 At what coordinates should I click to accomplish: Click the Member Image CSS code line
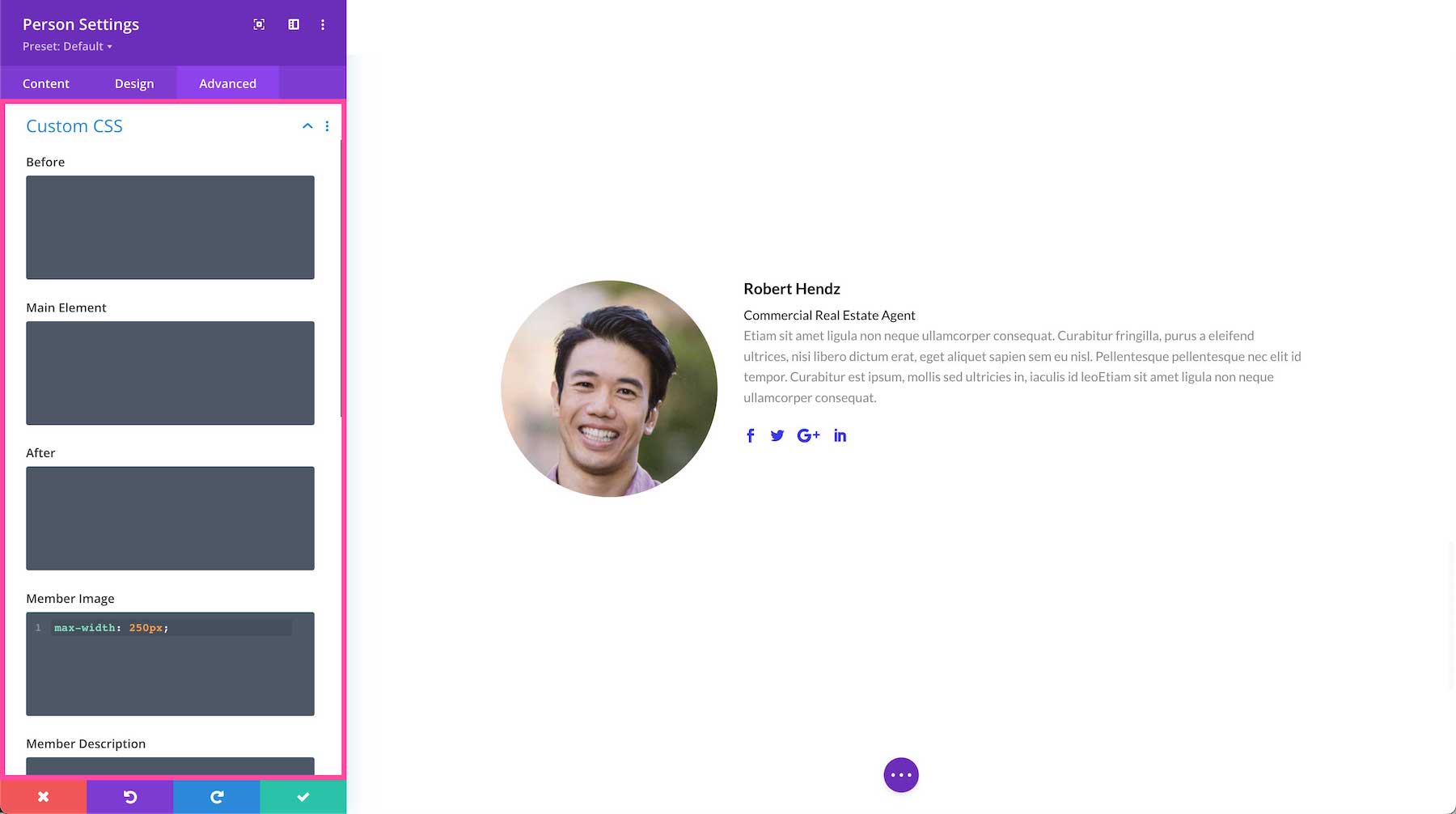coord(110,627)
